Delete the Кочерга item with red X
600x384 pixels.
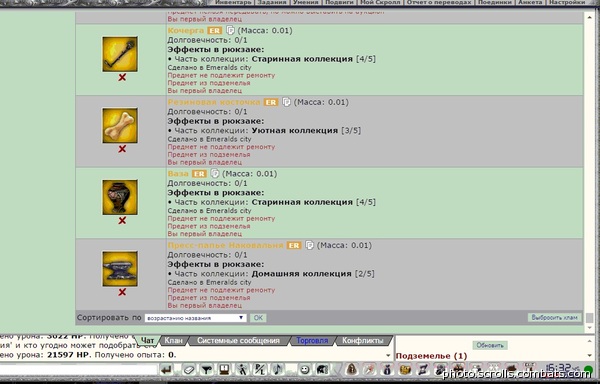pyautogui.click(x=122, y=77)
